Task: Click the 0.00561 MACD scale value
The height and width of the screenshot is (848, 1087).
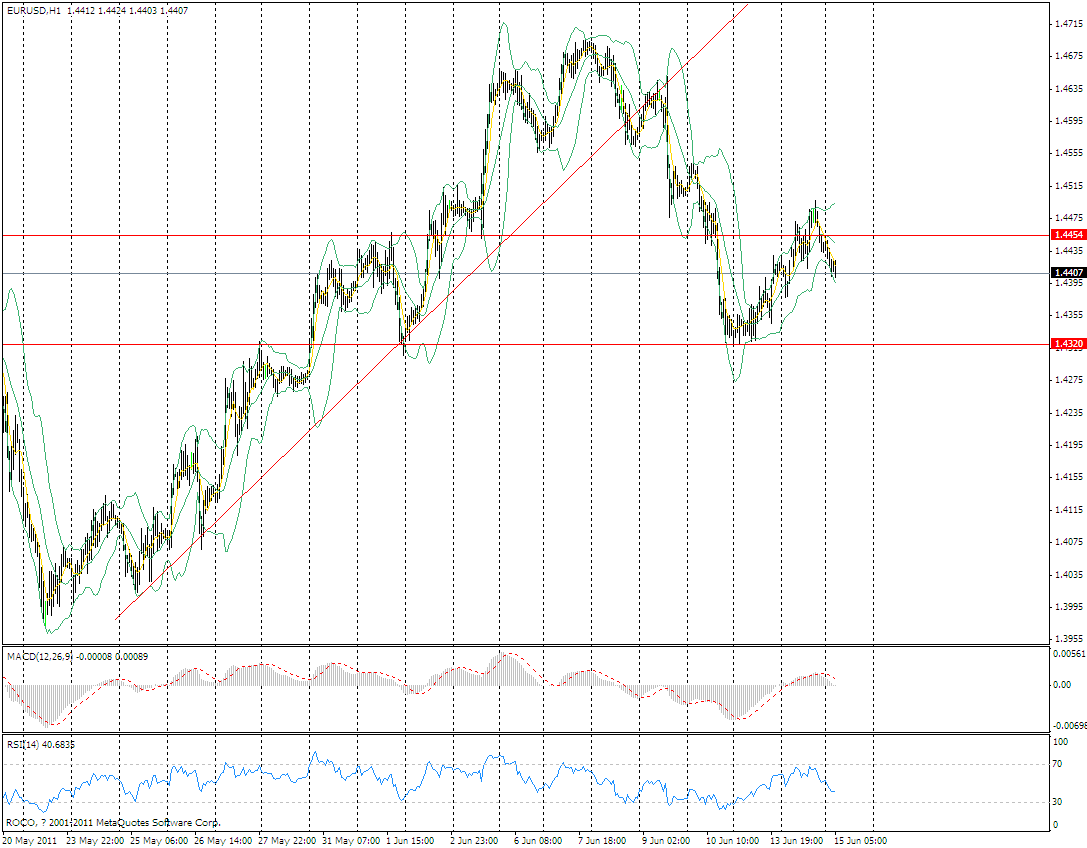Action: (x=1068, y=653)
